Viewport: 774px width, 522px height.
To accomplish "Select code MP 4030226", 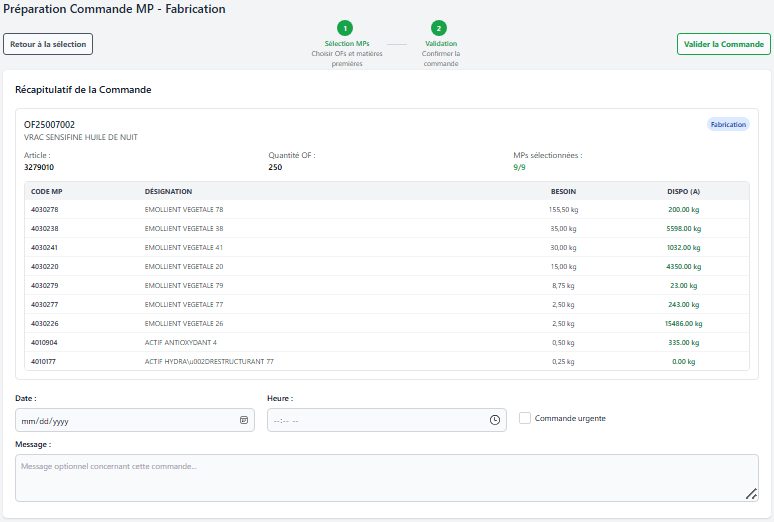I will tap(44, 323).
